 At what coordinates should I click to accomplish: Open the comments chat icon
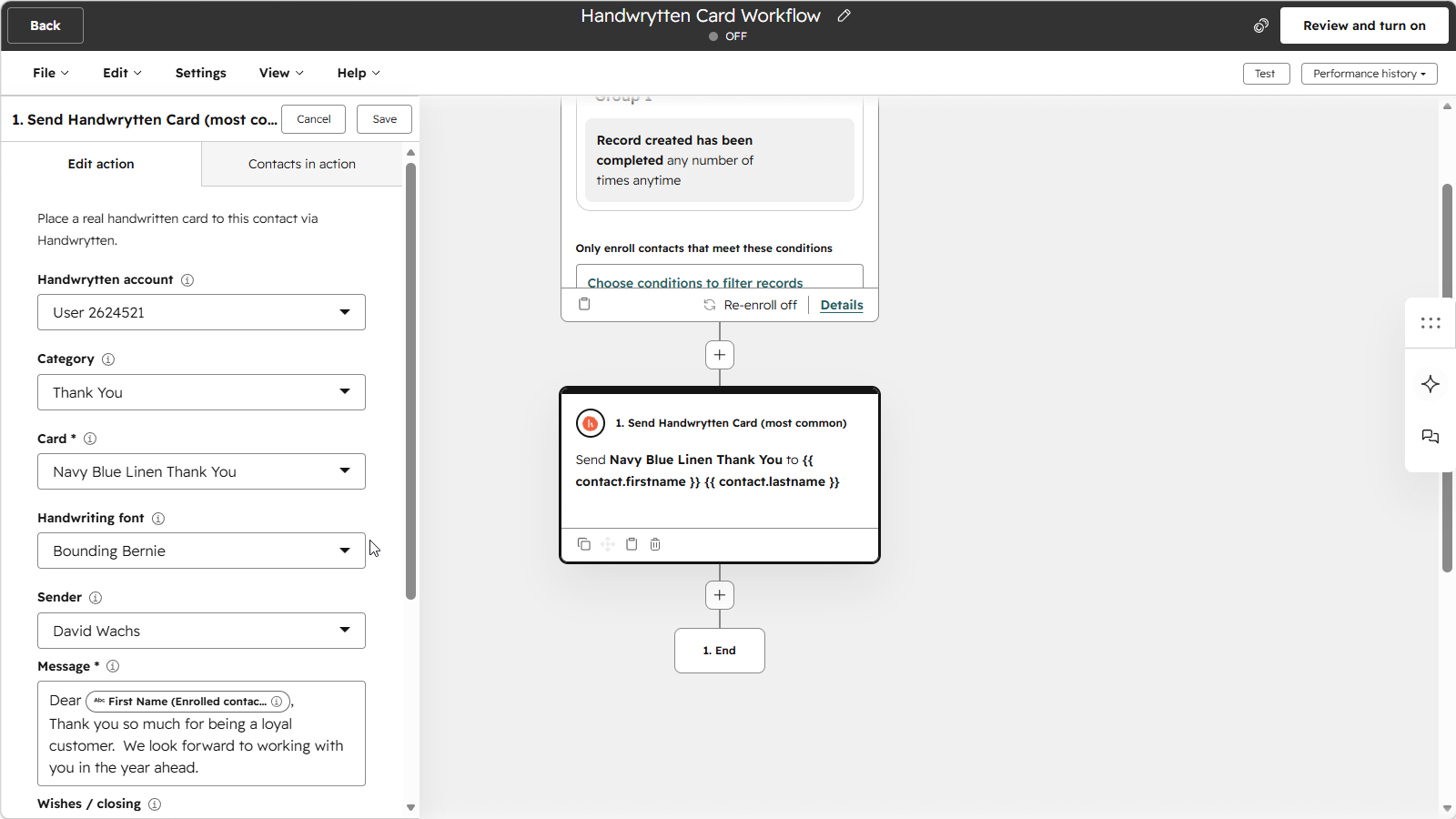pos(1431,437)
